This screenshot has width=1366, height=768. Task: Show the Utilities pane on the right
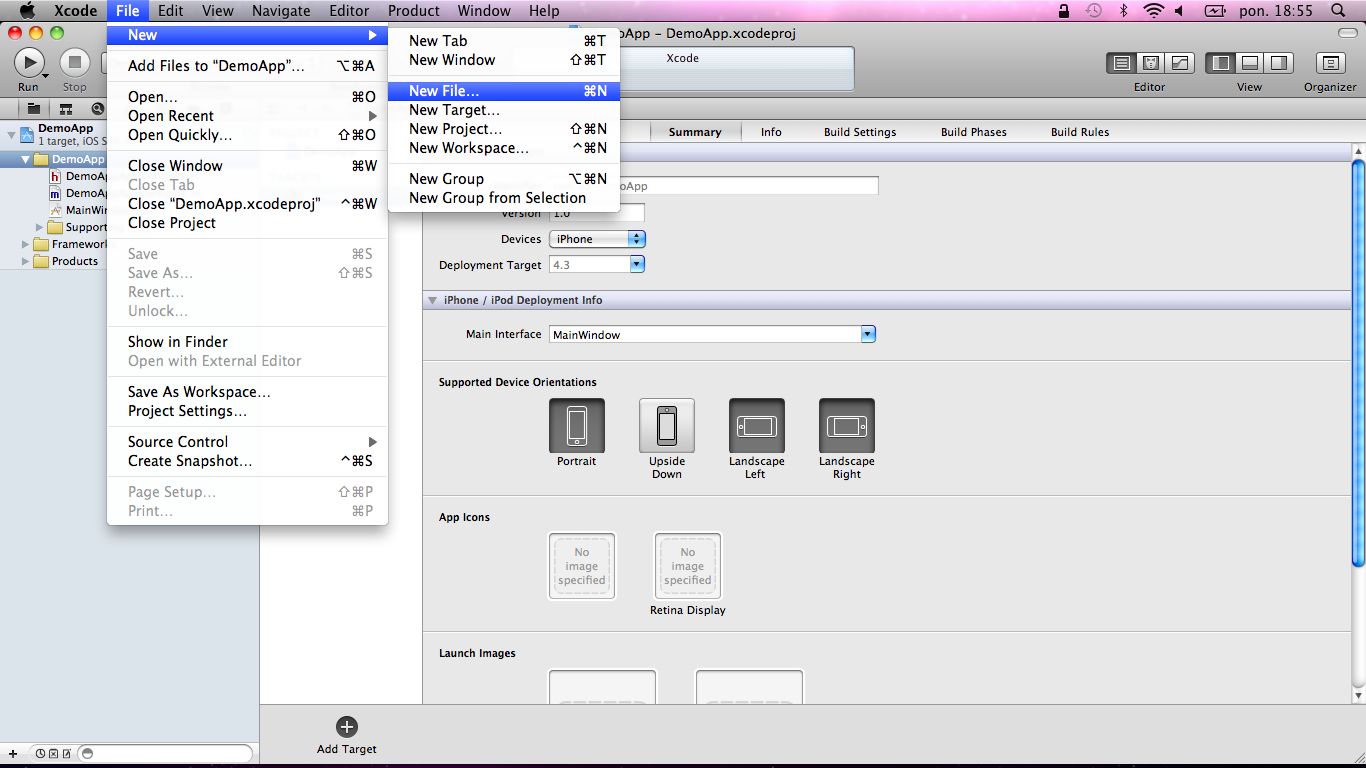1278,63
